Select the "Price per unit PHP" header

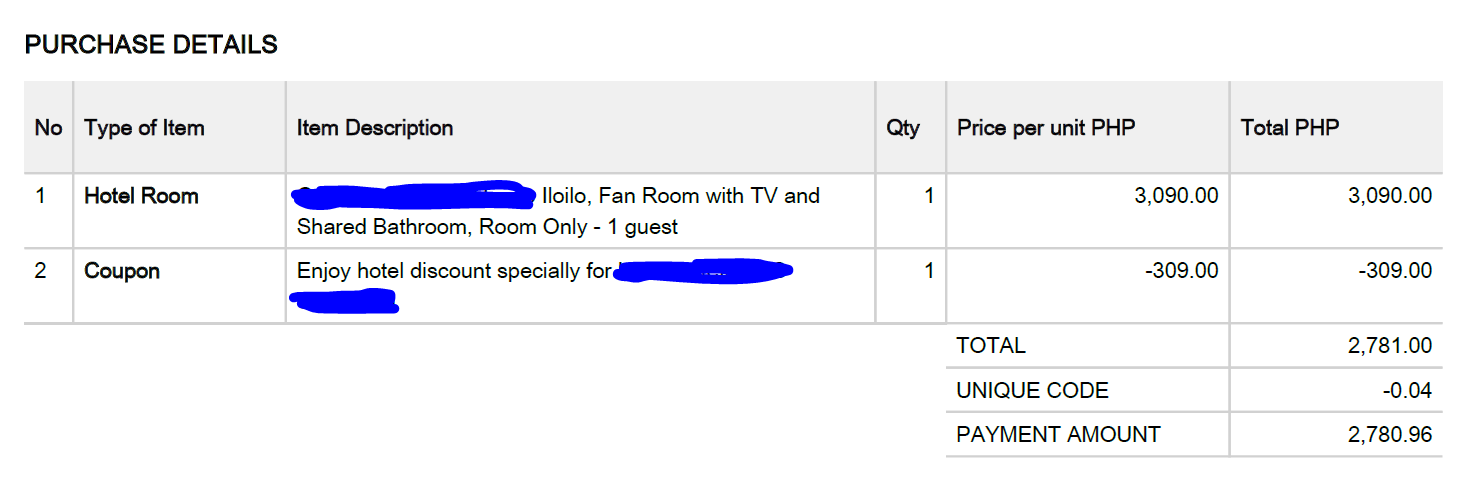pos(1046,128)
